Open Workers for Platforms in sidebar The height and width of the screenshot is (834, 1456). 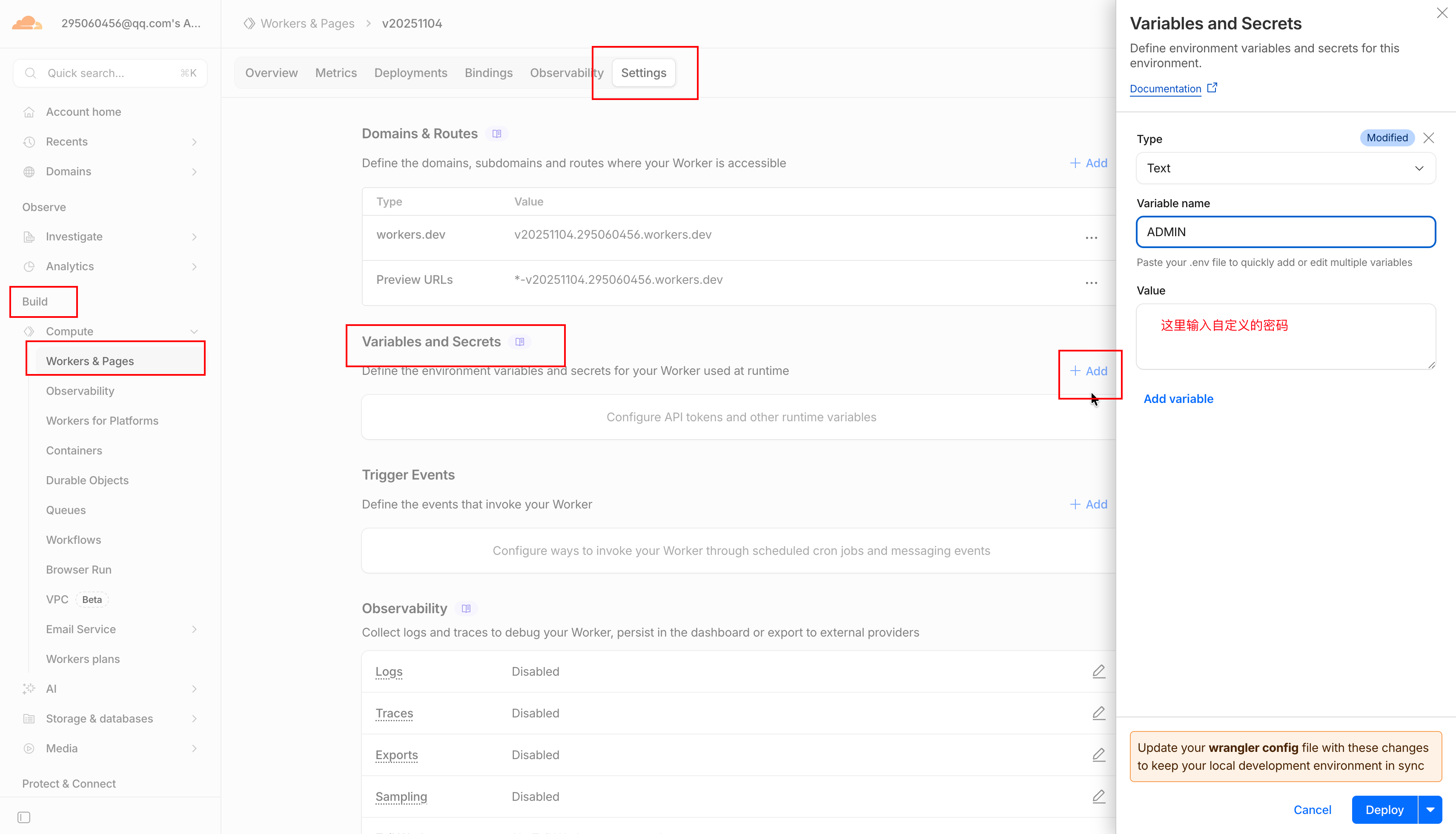pos(102,421)
